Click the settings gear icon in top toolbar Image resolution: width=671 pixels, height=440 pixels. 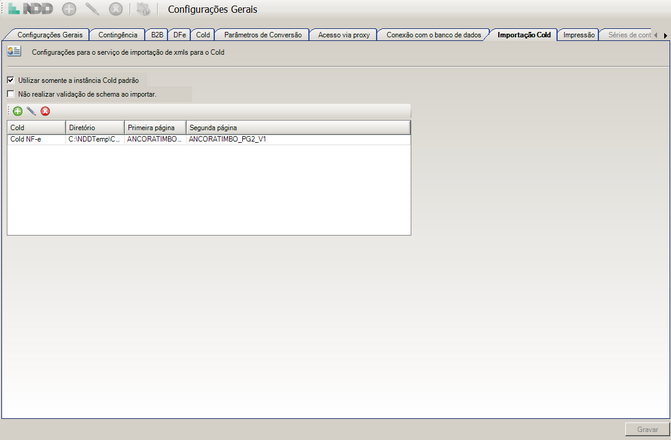(143, 9)
